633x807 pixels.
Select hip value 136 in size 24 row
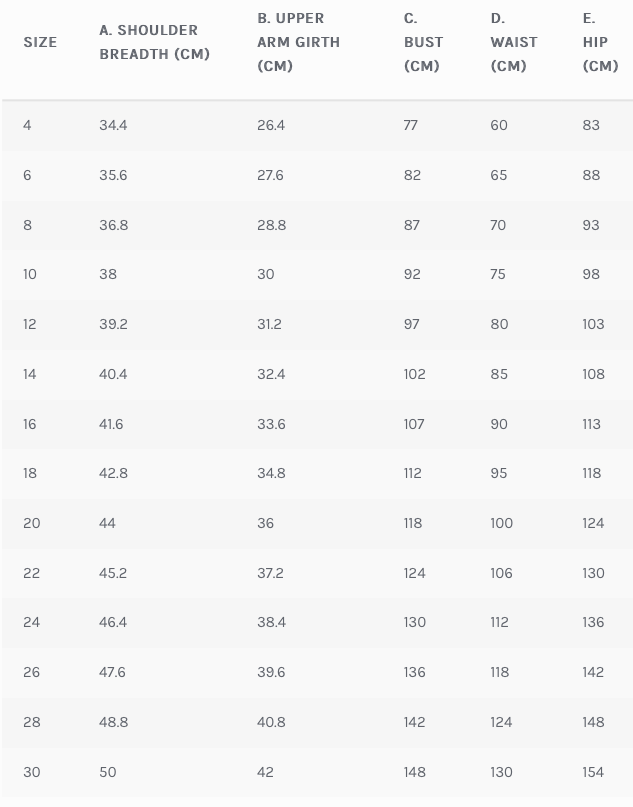[x=593, y=622]
